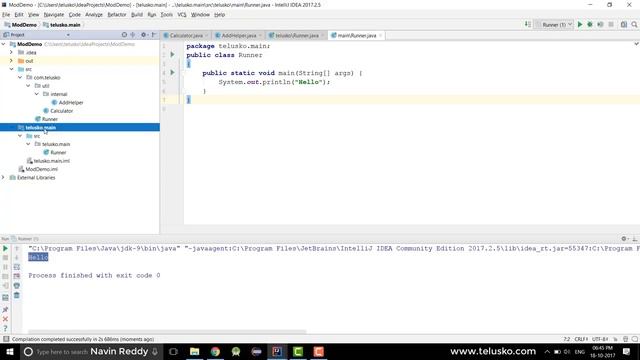Click Collapse All icon in Project panel header

coord(133,35)
